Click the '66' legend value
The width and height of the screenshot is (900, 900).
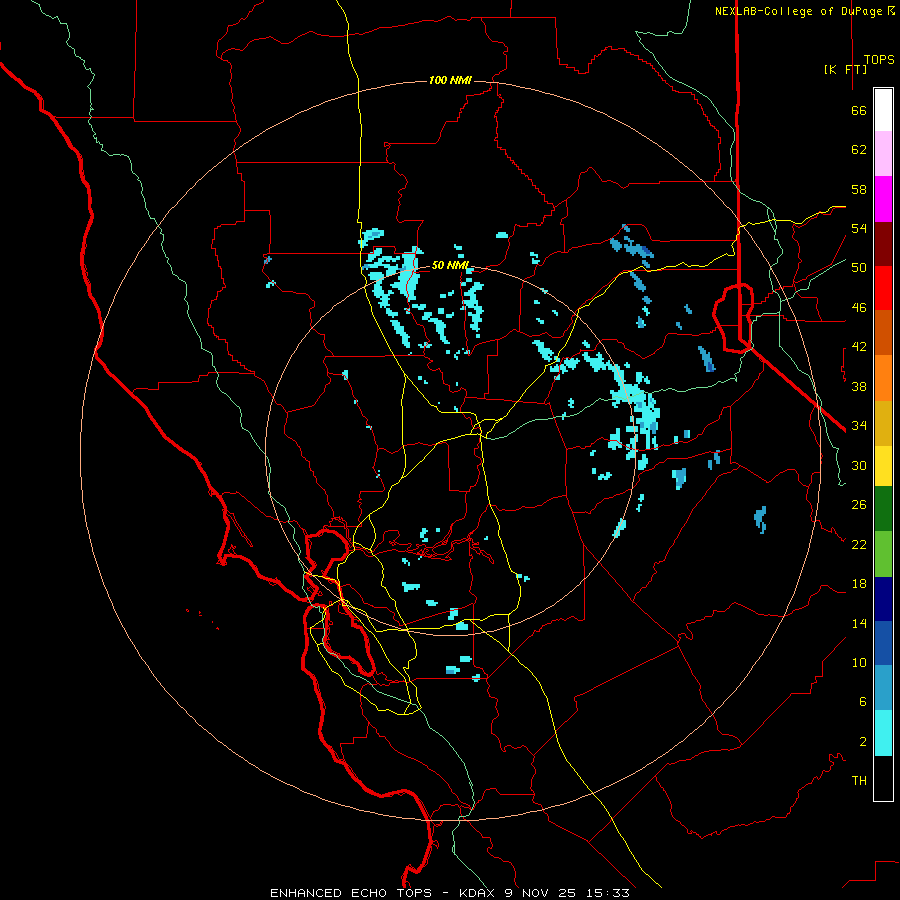tap(859, 111)
